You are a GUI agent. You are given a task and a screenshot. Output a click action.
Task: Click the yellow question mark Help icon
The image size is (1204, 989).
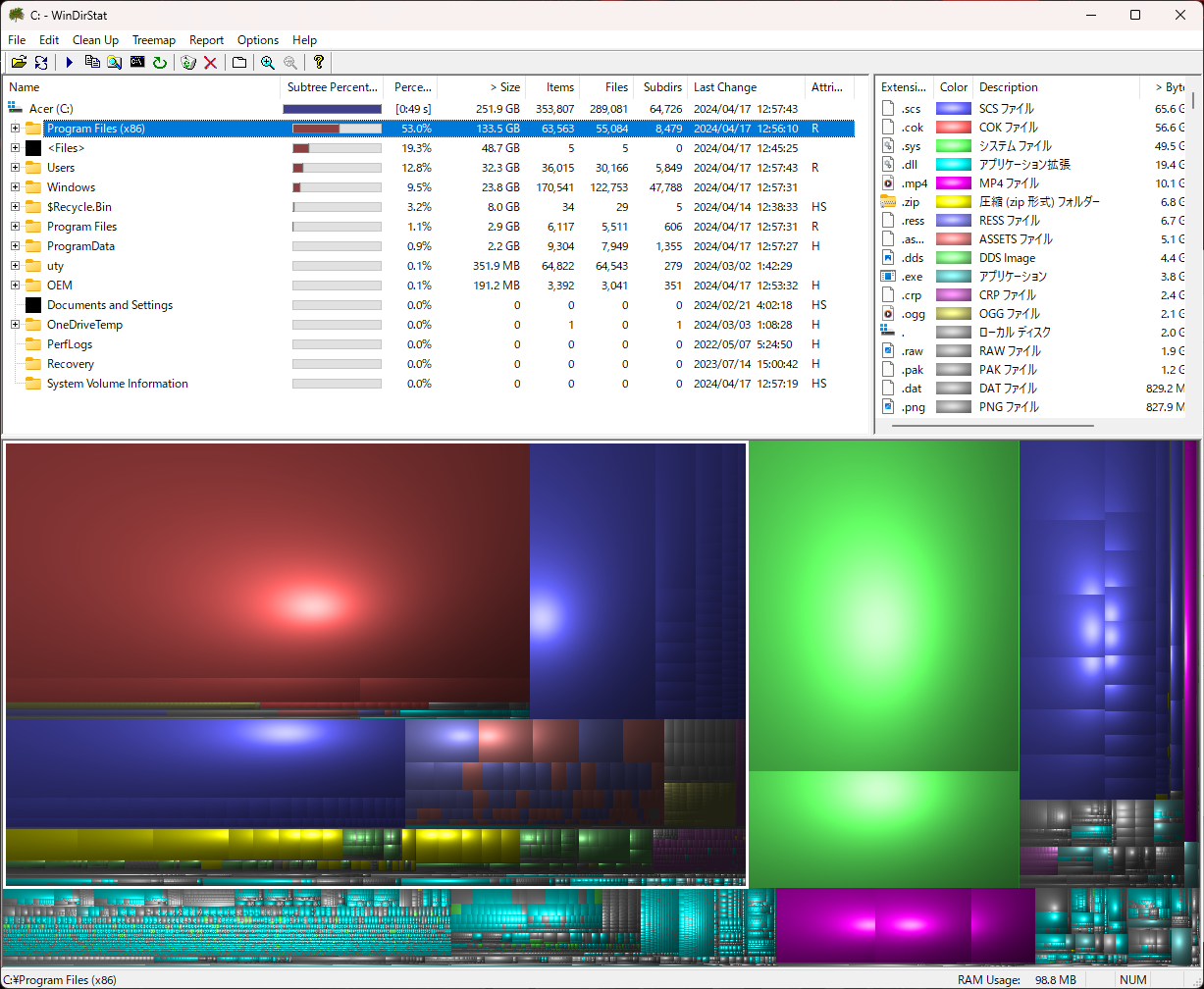coord(319,63)
